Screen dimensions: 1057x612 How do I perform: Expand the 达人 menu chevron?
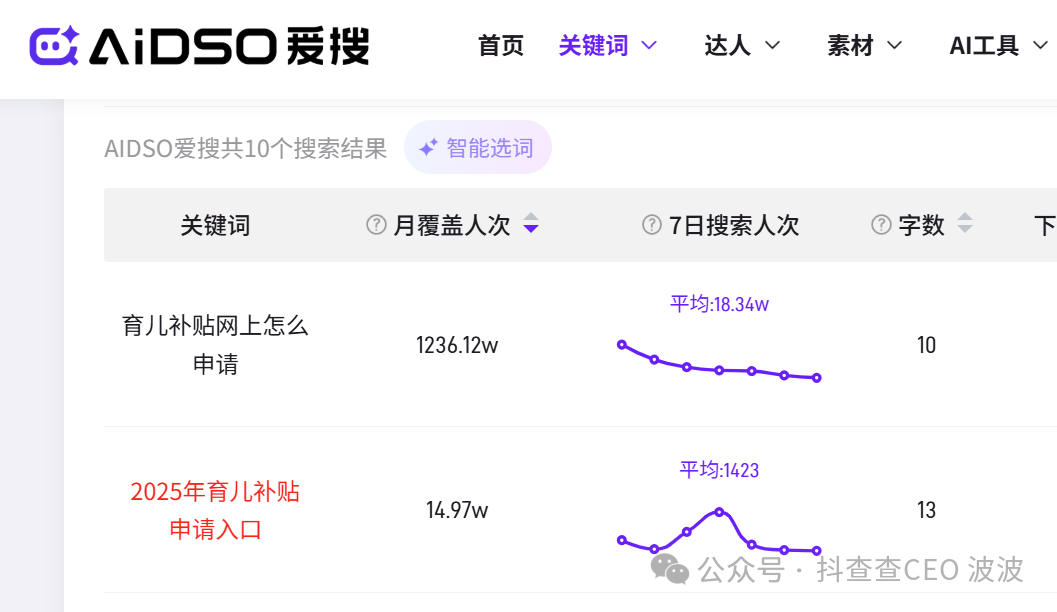(772, 45)
